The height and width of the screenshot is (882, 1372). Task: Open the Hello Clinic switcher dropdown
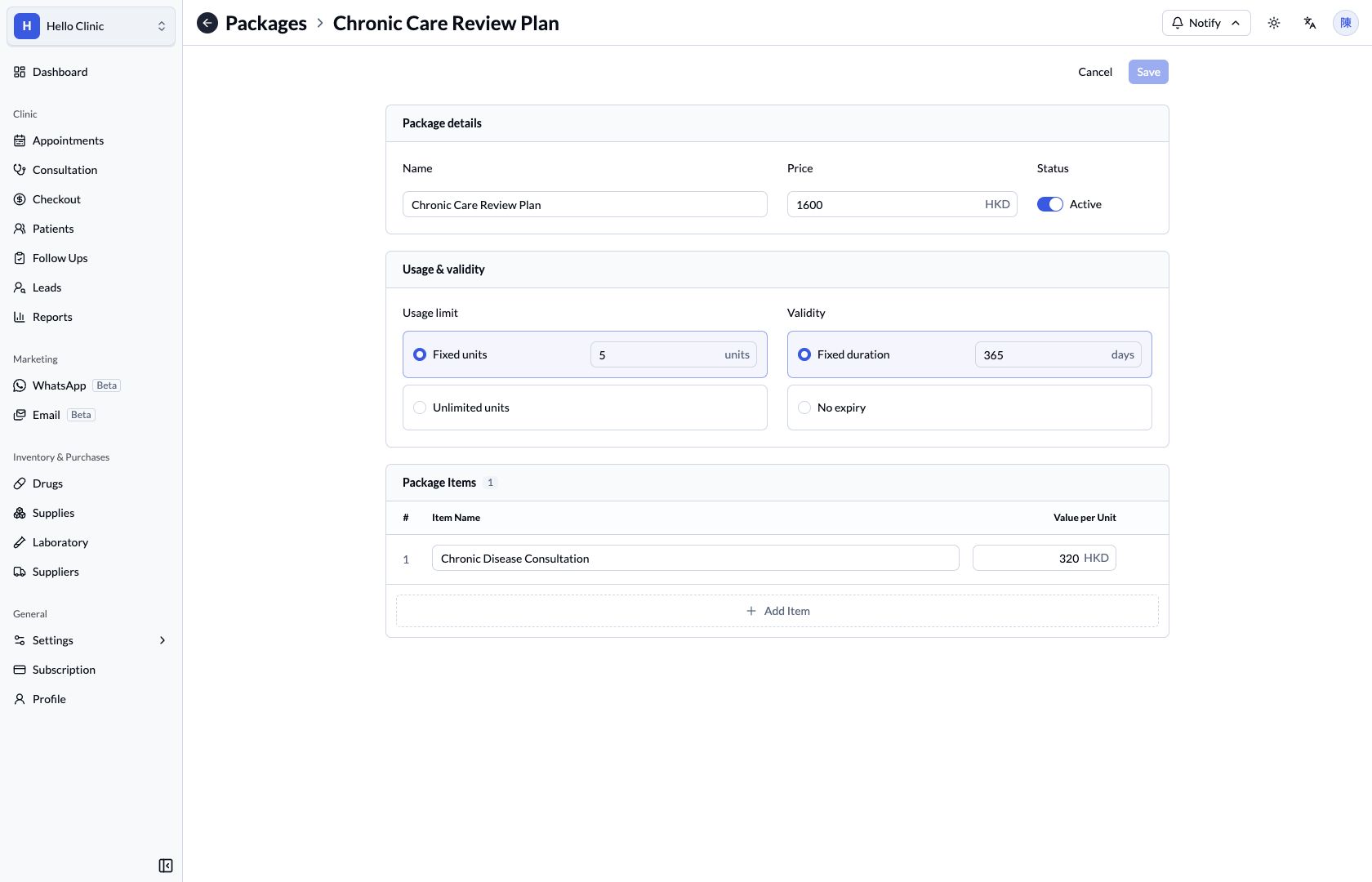coord(91,26)
